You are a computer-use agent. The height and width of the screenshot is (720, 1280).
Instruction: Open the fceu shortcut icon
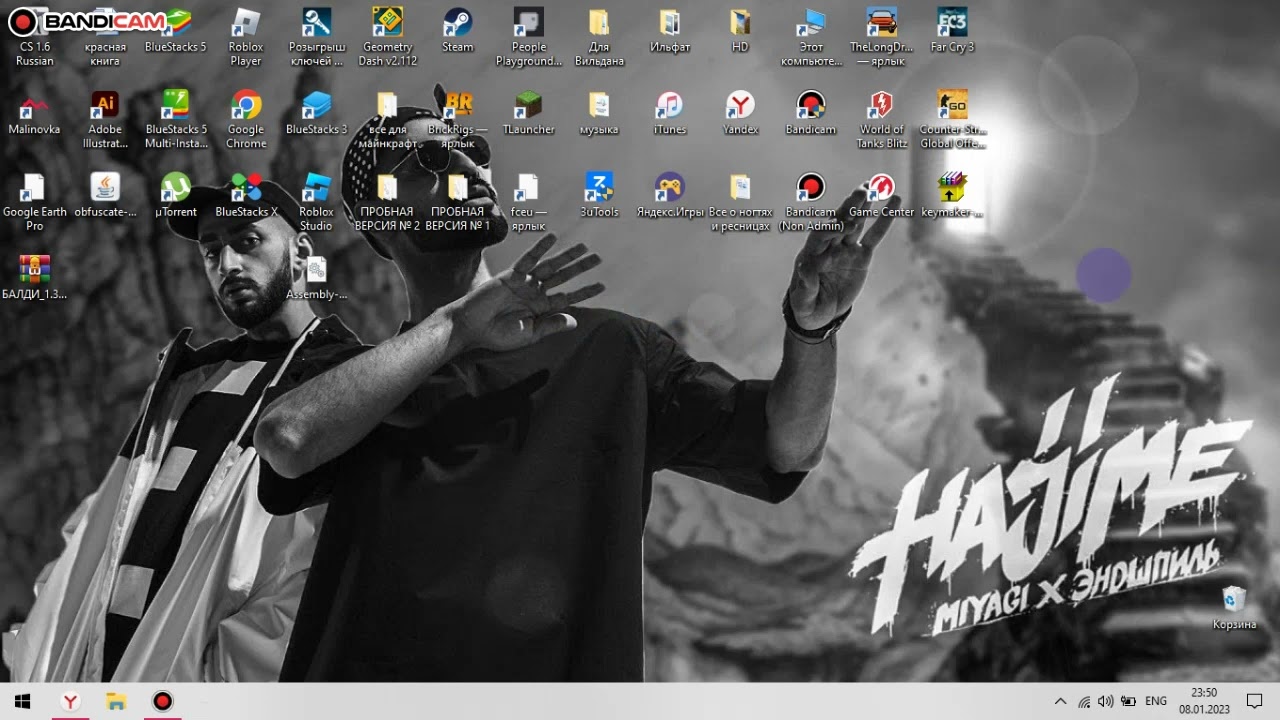529,203
